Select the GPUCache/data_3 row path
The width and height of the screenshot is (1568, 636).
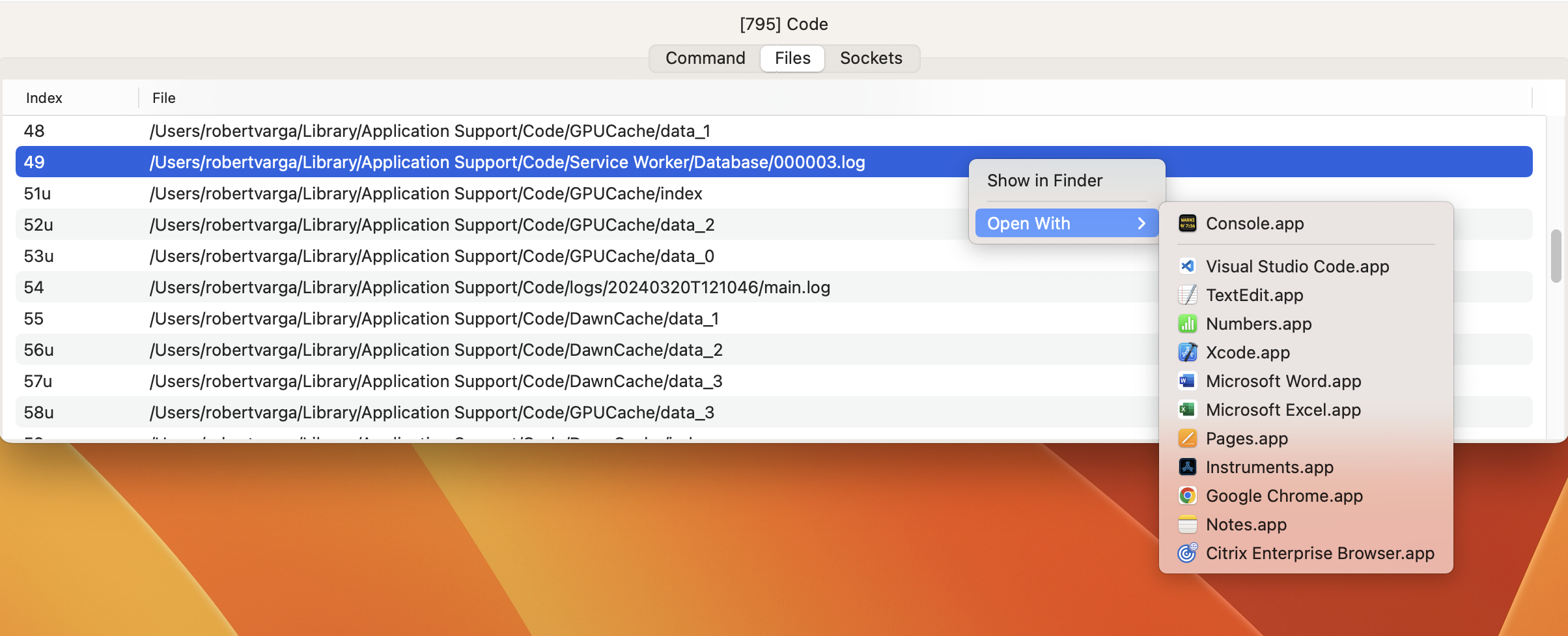432,412
